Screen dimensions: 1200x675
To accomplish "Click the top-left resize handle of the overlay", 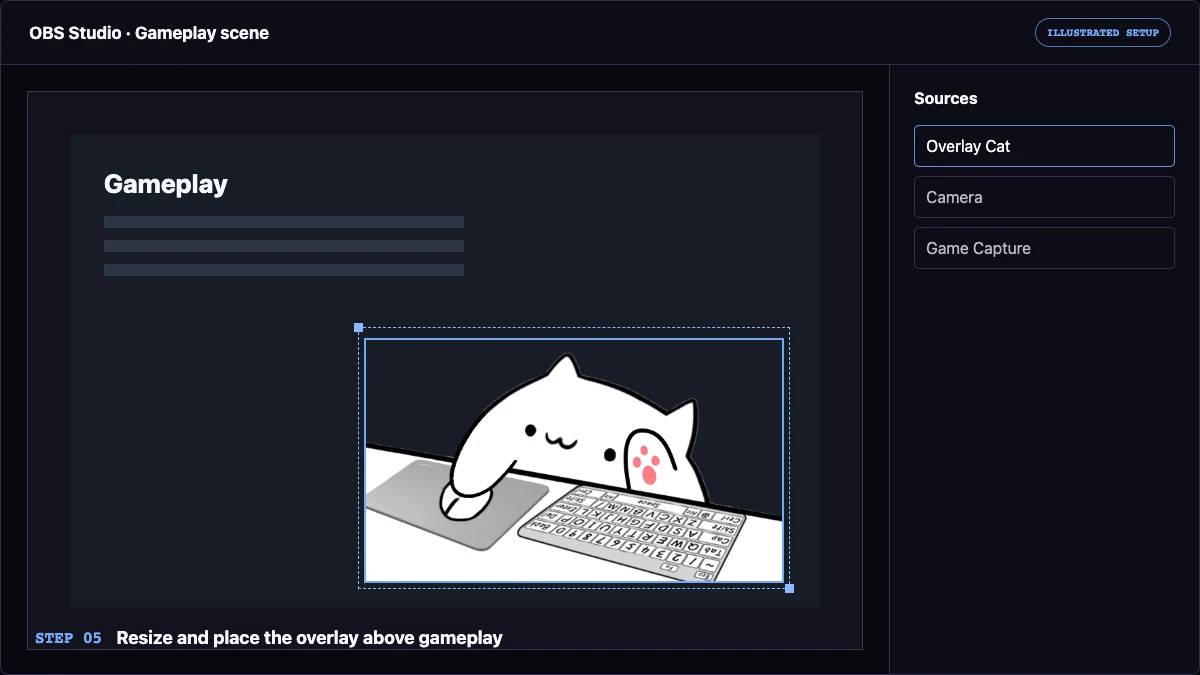I will tap(359, 327).
